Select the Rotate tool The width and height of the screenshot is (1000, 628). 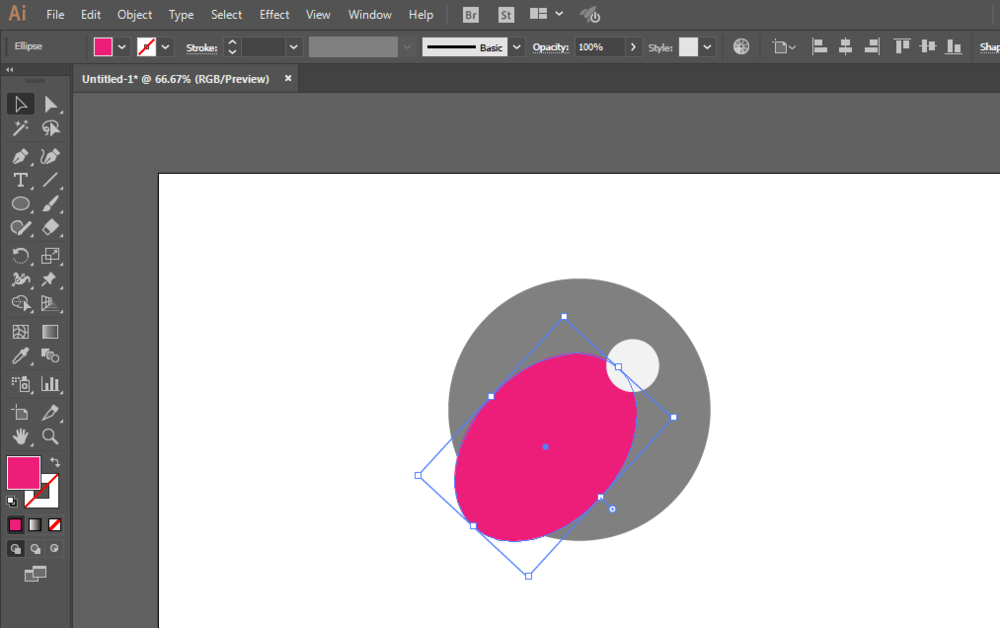coord(20,256)
